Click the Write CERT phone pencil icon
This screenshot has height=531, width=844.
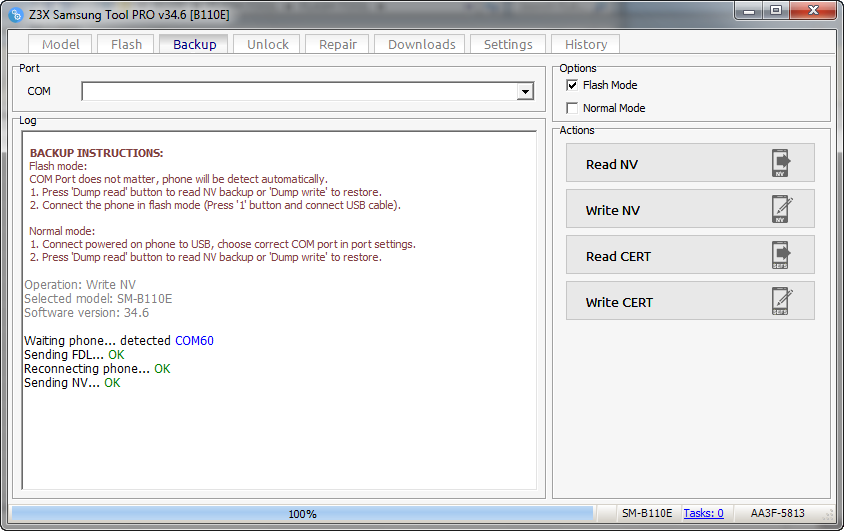coord(782,301)
